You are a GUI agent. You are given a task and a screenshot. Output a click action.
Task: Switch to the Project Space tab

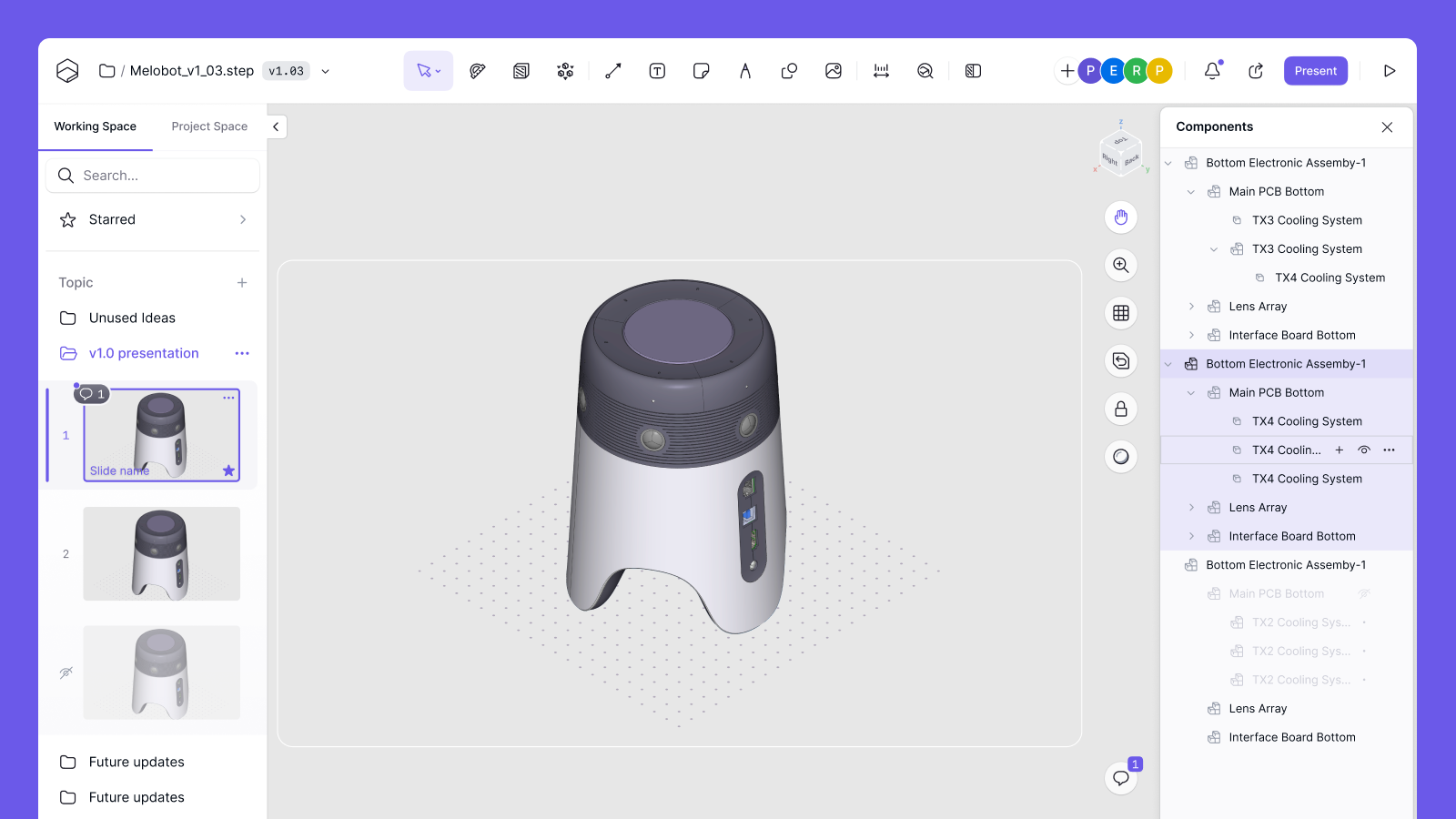pyautogui.click(x=209, y=126)
